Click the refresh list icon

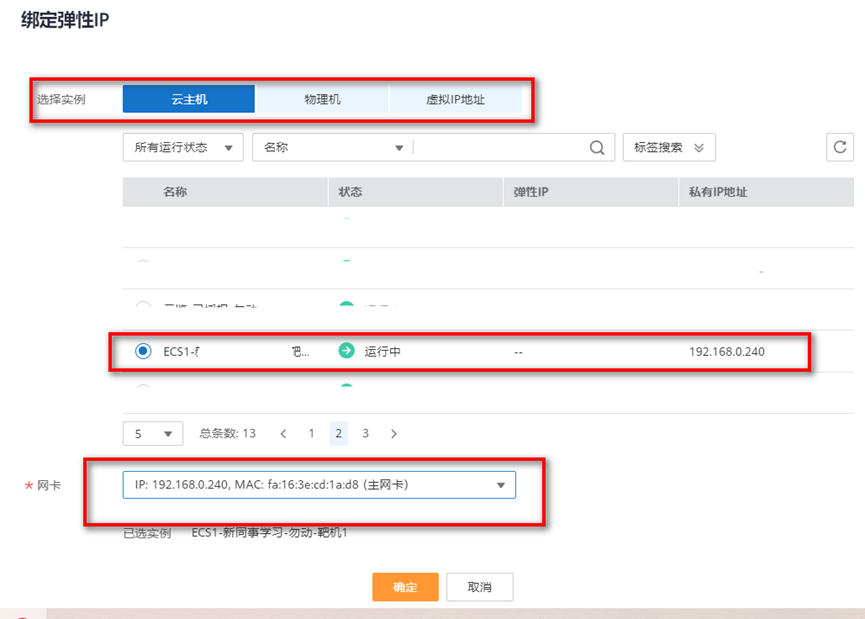[x=840, y=147]
